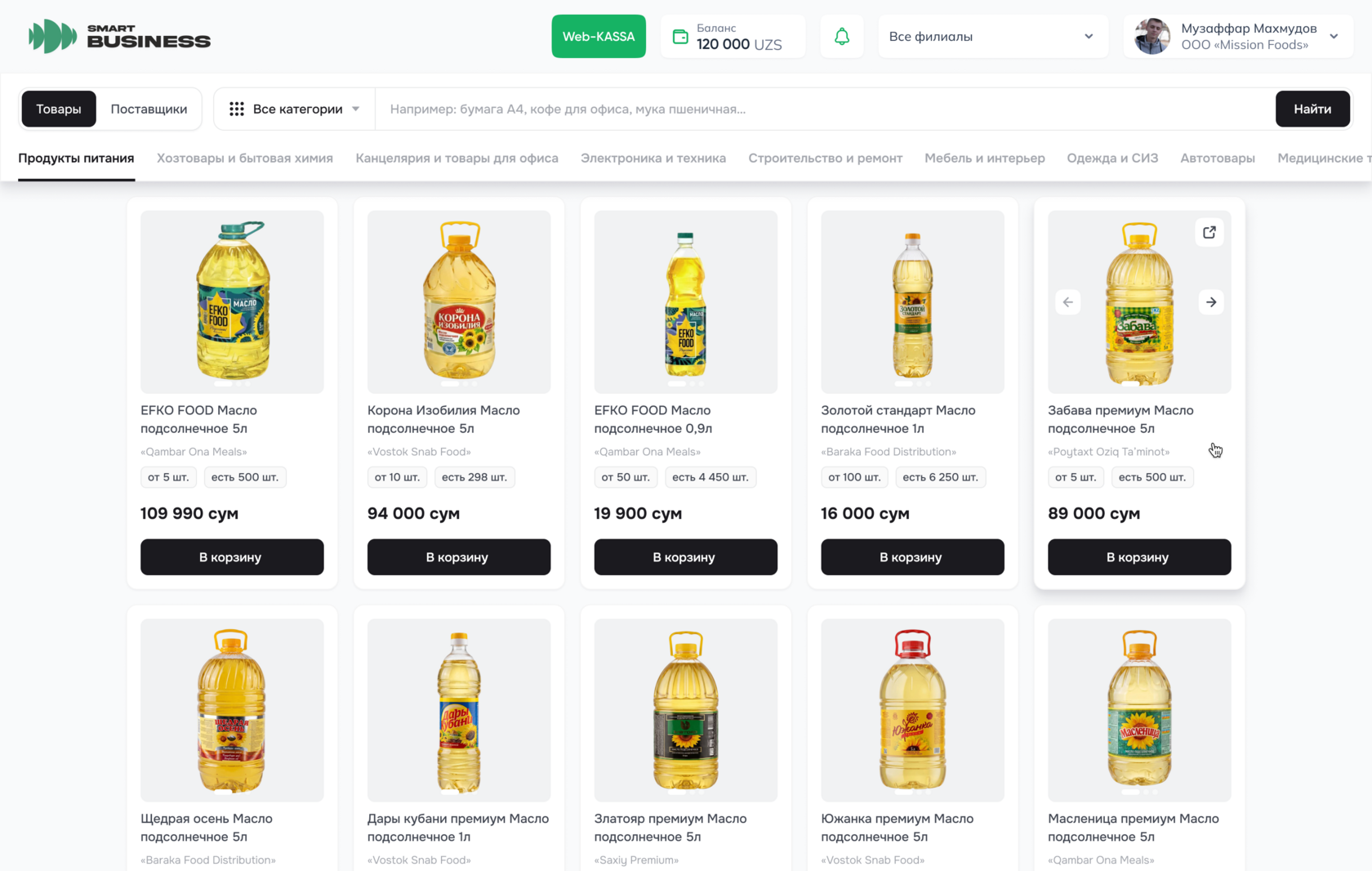Viewport: 1372px width, 871px height.
Task: Open Строительство и ремонт tab
Action: [826, 158]
